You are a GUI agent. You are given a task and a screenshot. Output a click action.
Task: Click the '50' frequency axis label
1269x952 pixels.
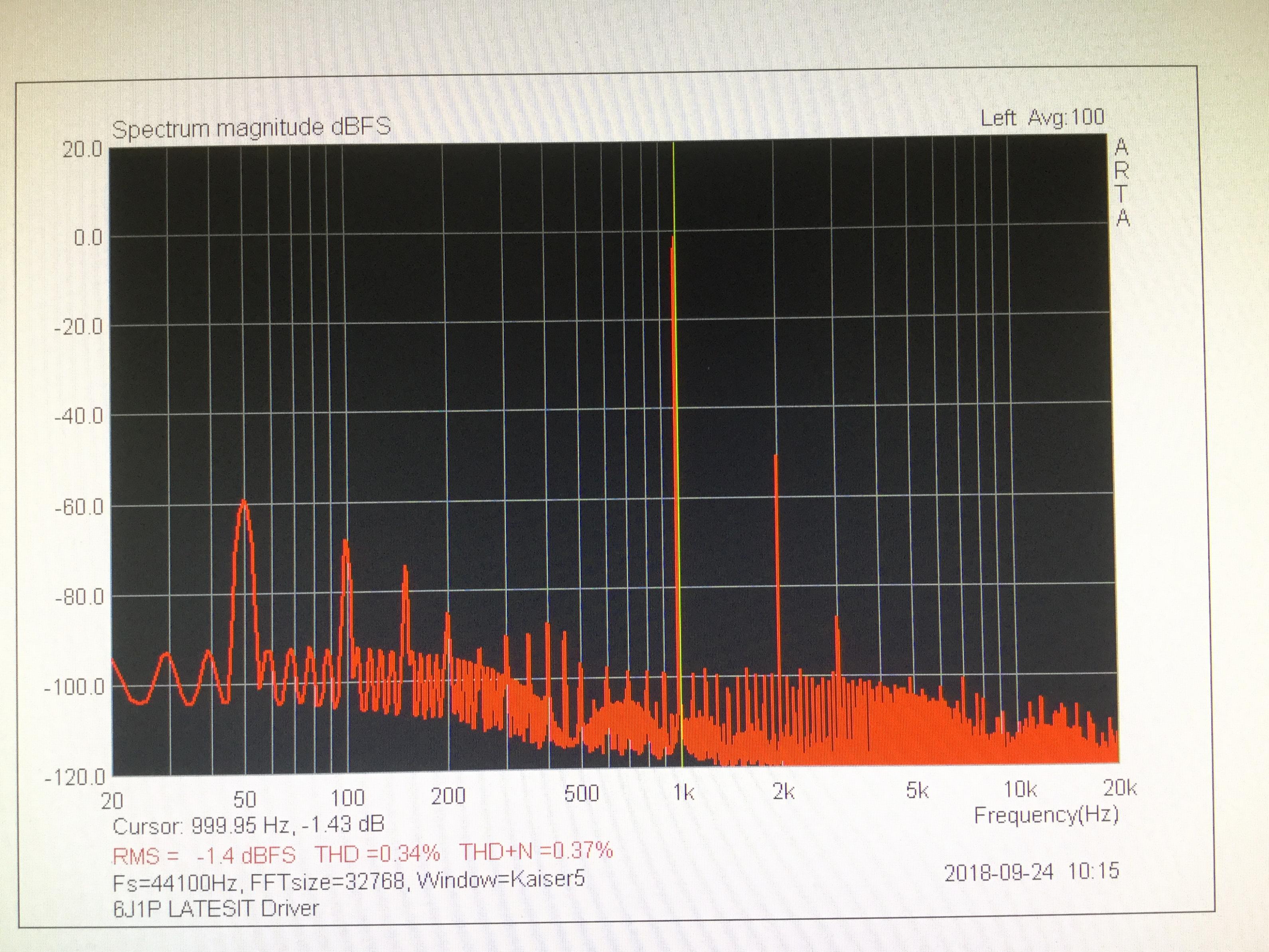[245, 800]
